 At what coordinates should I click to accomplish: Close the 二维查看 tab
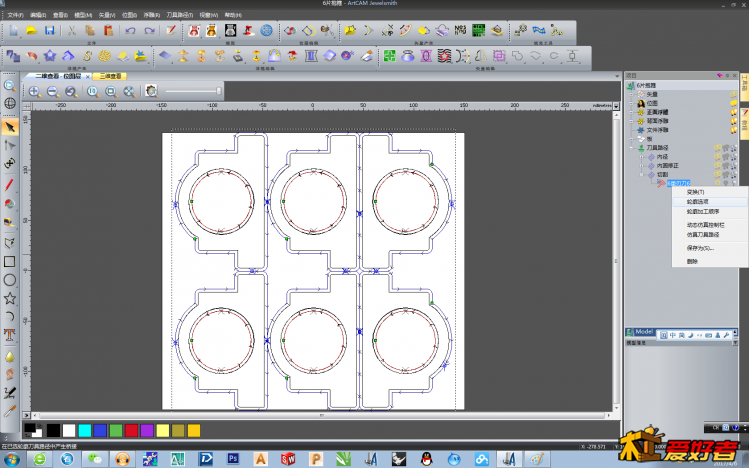point(88,76)
